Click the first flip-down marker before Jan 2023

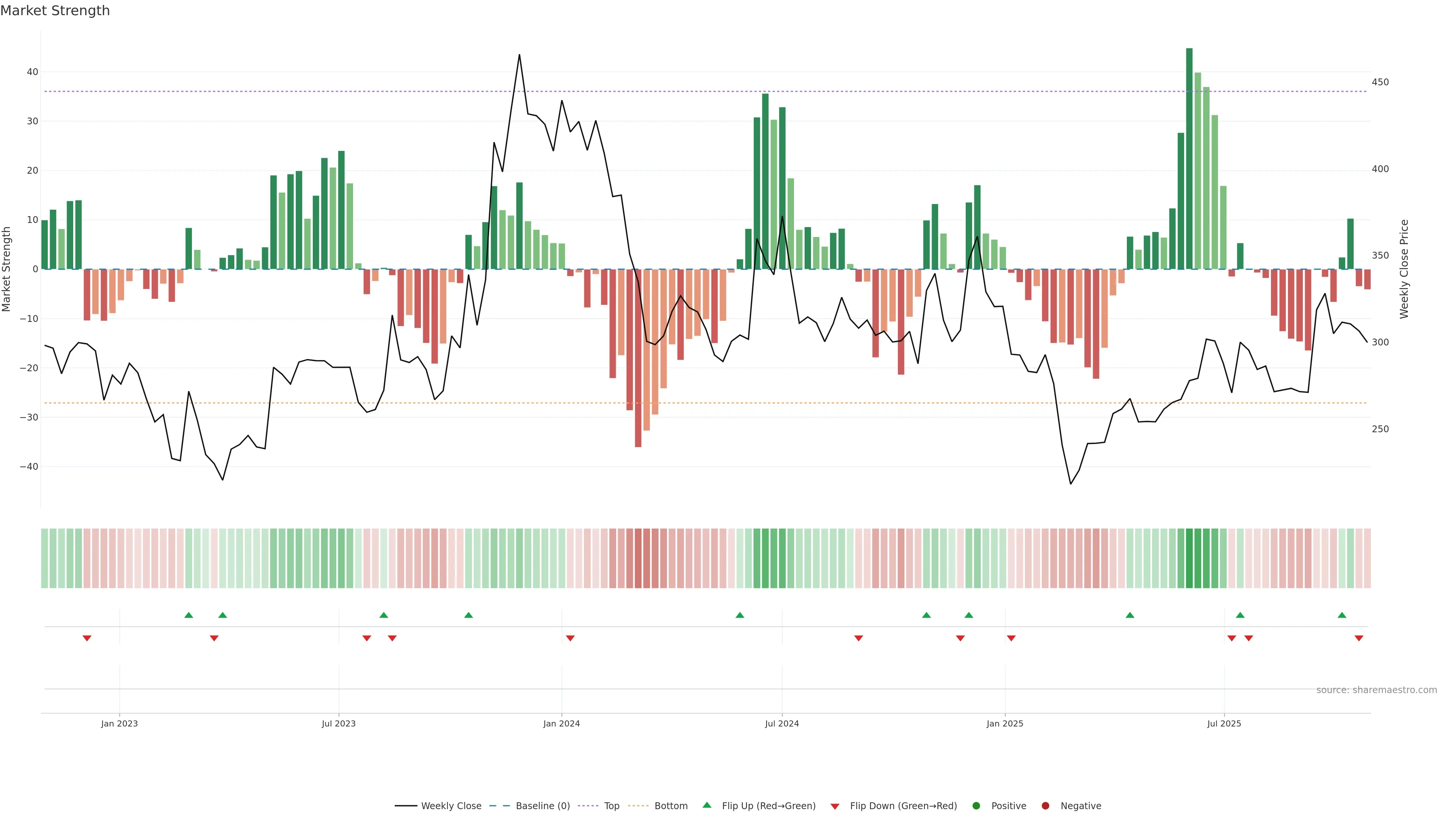point(87,638)
